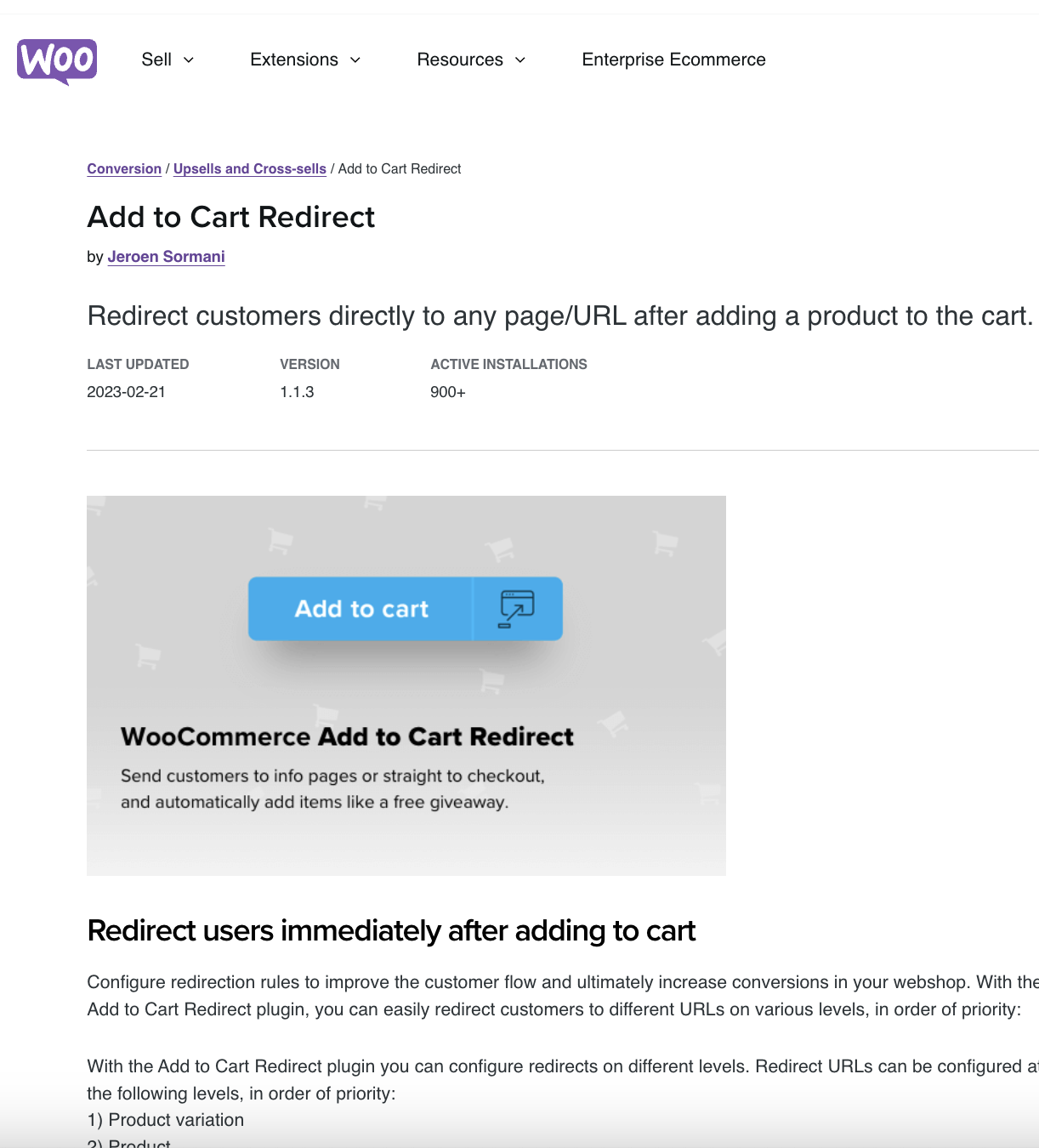Click the LAST UPDATED date 2023-02-21

pos(127,392)
